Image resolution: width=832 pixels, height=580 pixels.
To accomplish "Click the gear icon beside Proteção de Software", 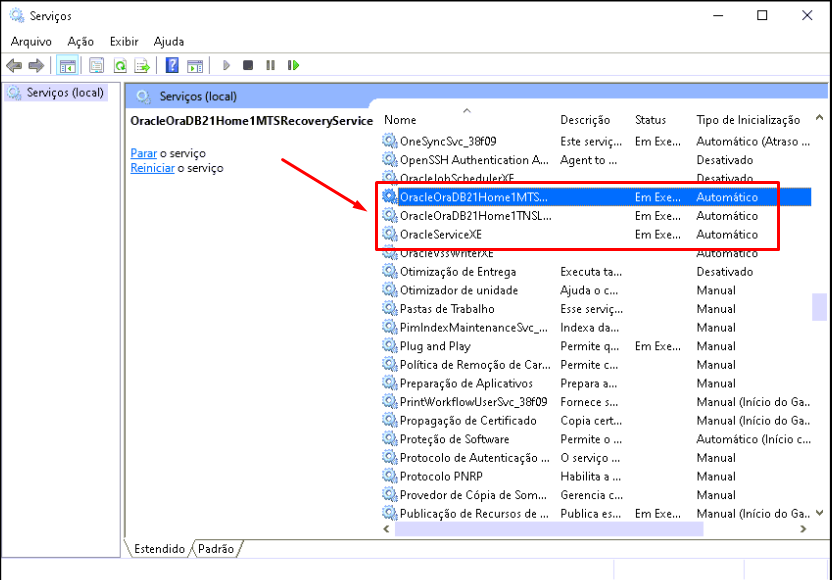I will (x=389, y=438).
